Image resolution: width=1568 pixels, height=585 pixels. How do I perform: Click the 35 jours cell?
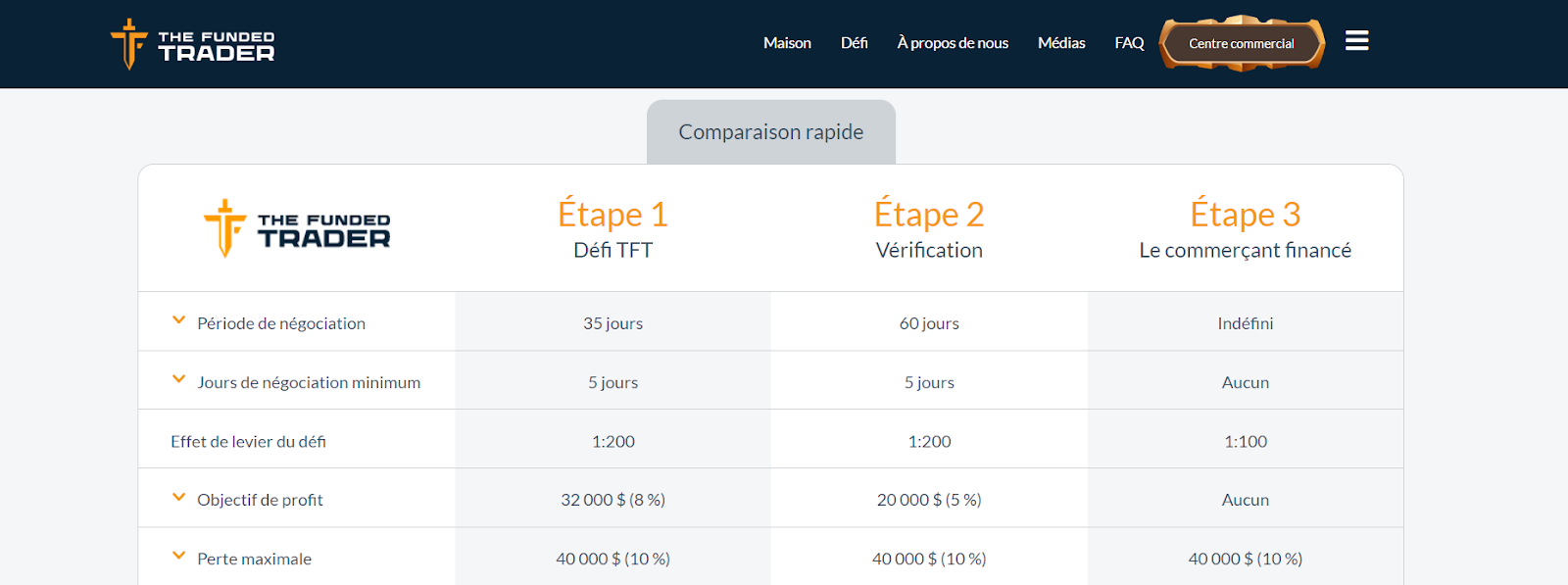[613, 323]
